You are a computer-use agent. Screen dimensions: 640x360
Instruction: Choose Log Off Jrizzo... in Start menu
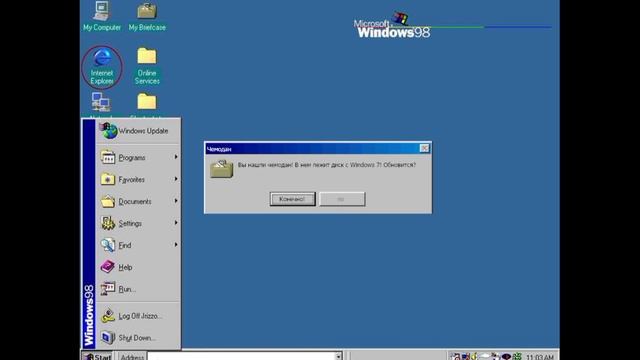pos(138,316)
